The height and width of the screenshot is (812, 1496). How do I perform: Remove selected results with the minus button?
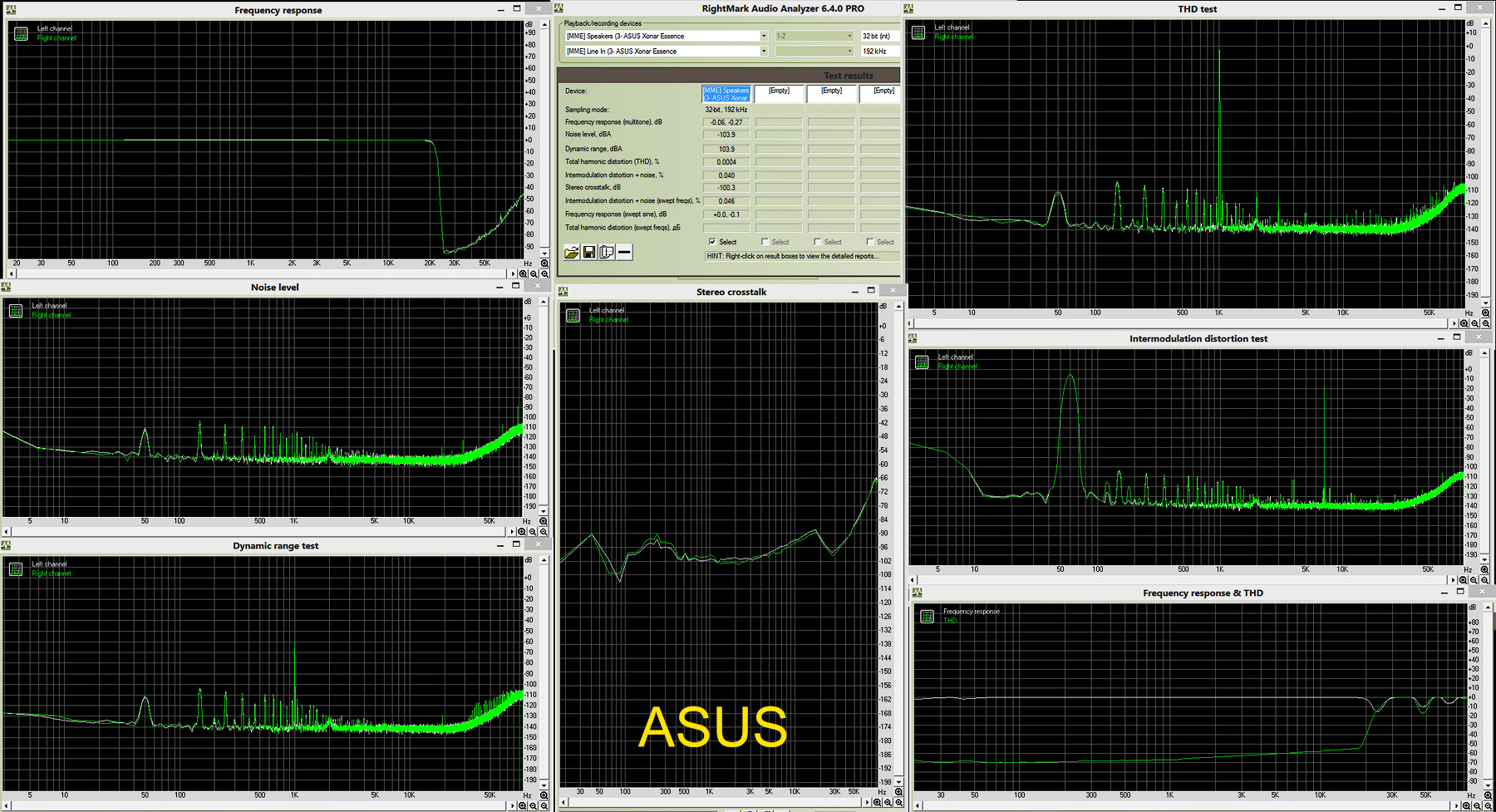[624, 252]
